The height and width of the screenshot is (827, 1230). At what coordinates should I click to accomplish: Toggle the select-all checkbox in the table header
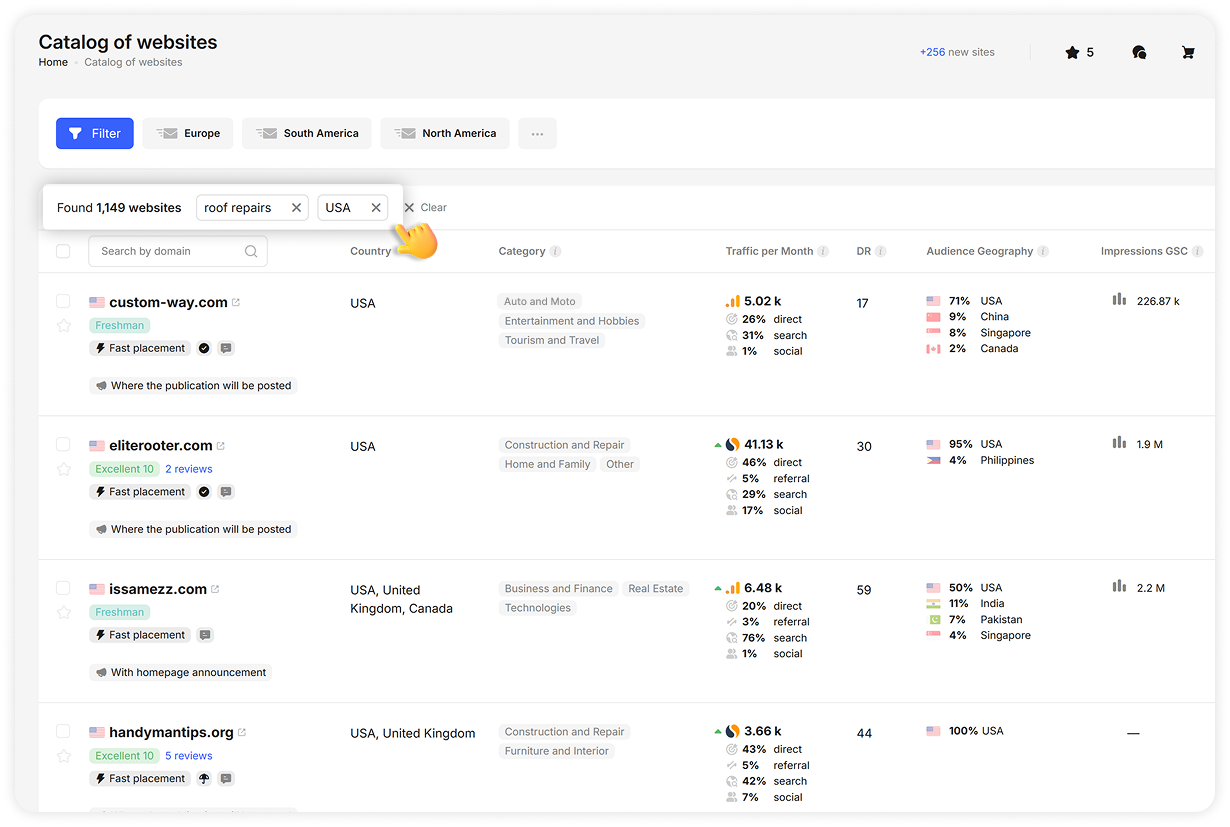[x=63, y=251]
